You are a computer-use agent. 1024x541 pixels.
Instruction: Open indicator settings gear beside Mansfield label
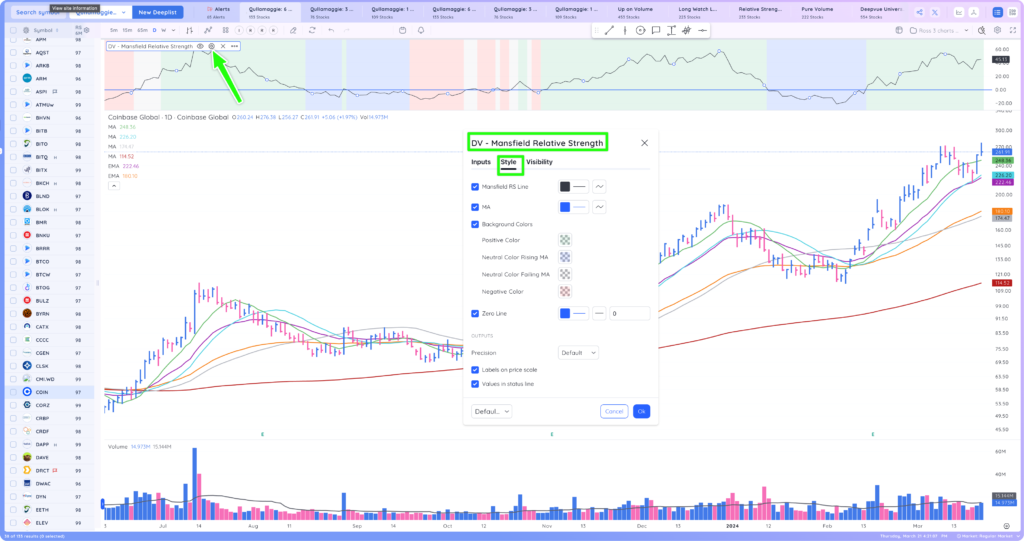[x=211, y=46]
